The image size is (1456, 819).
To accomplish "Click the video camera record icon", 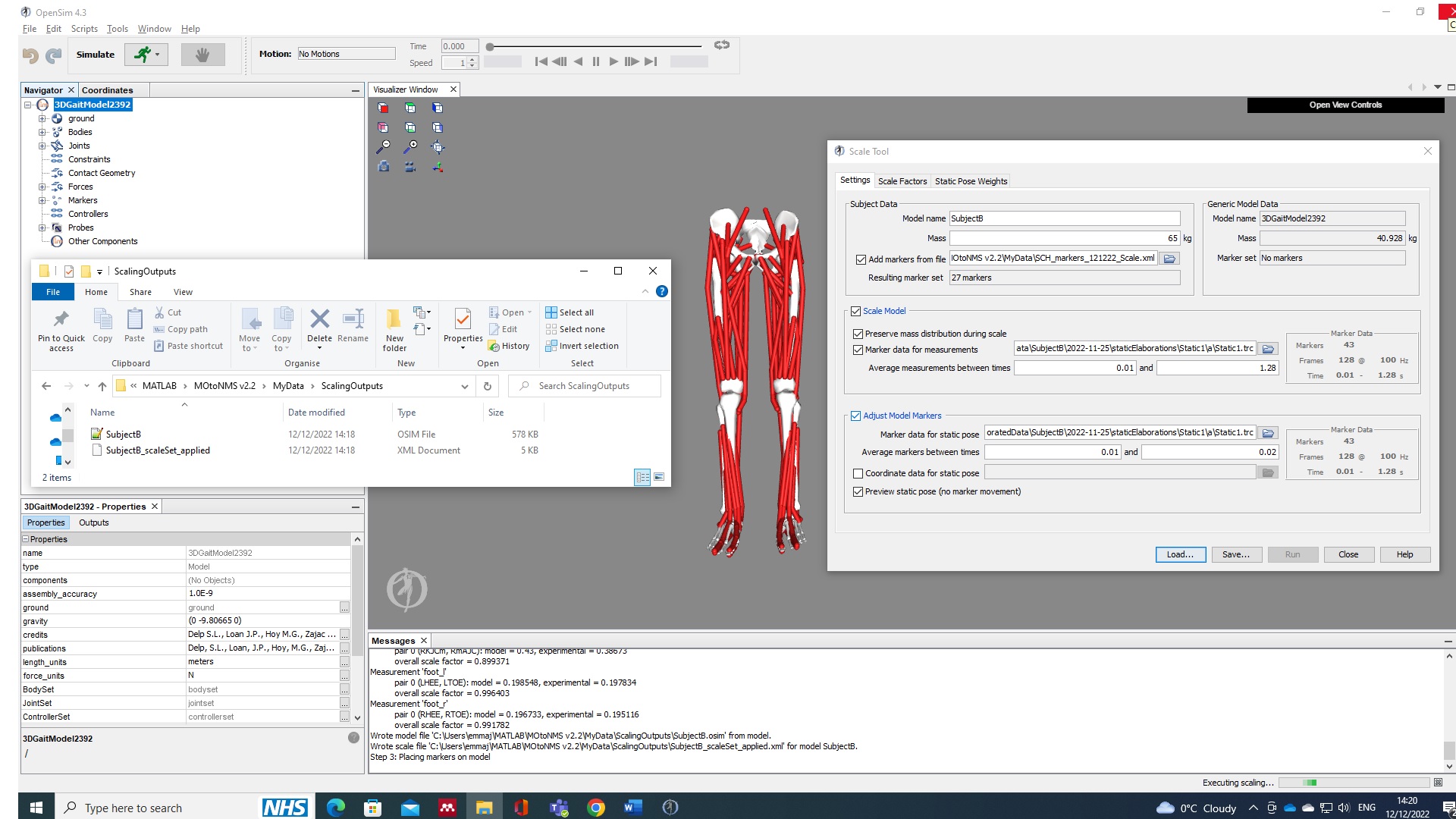I will point(410,167).
